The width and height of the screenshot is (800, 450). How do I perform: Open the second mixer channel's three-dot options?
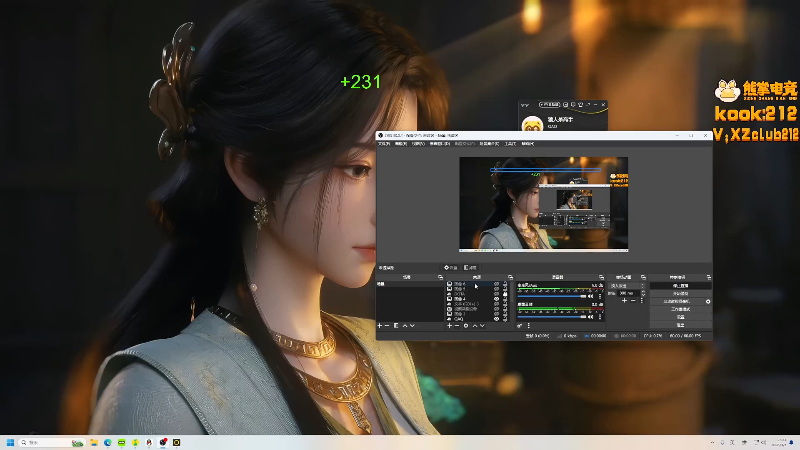[600, 317]
